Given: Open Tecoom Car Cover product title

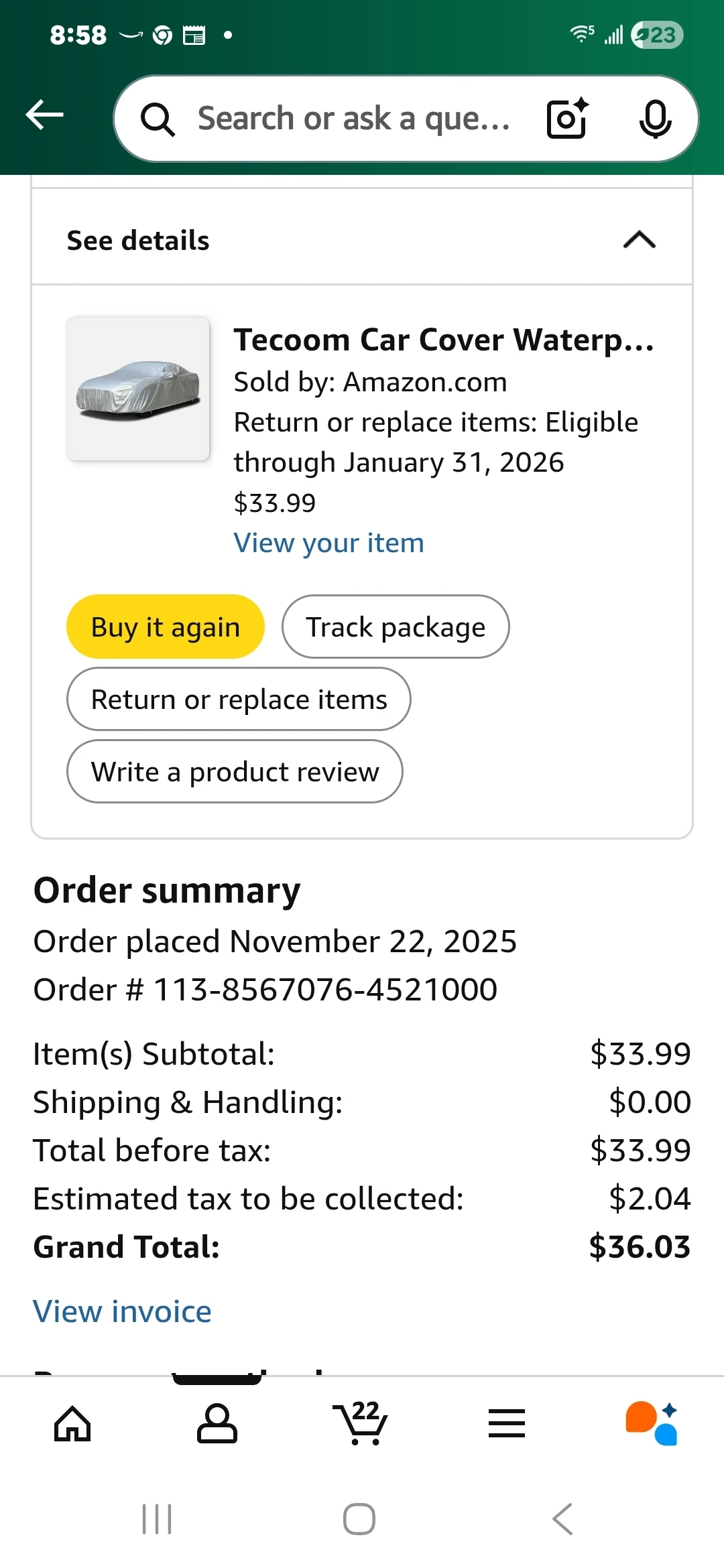Looking at the screenshot, I should pyautogui.click(x=443, y=340).
